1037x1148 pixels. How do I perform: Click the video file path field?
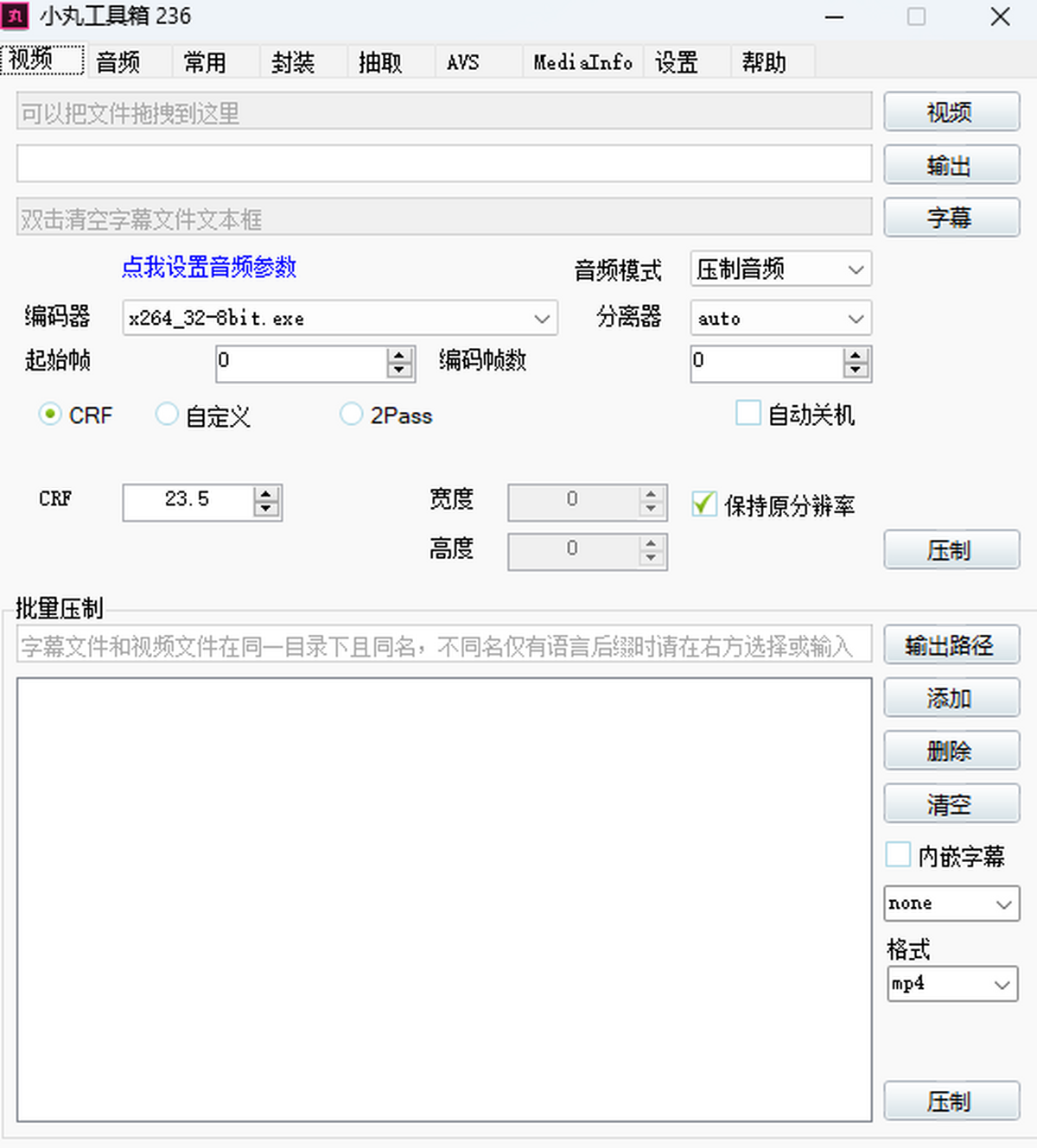click(444, 112)
